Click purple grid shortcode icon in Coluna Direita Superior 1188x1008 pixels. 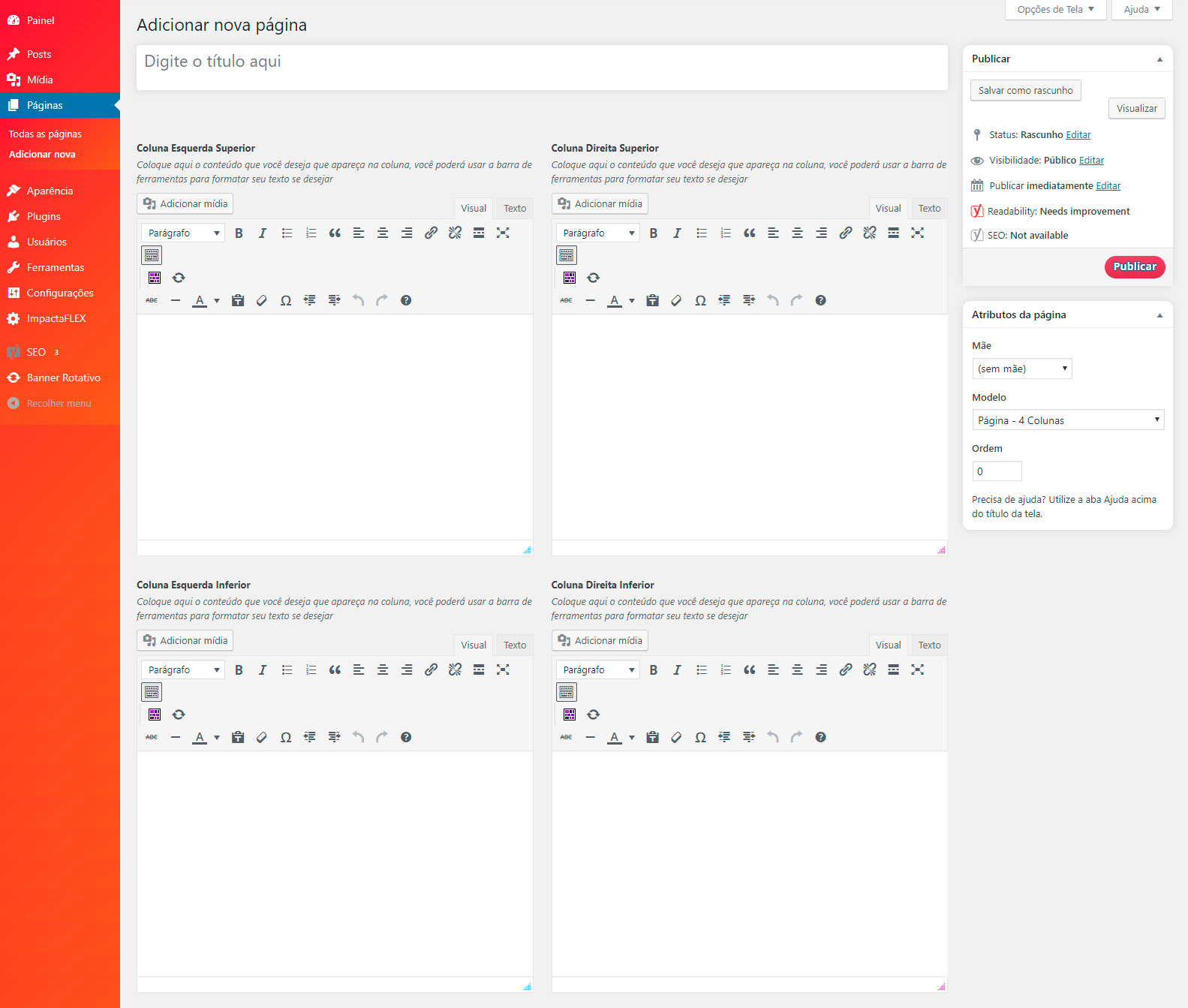click(x=570, y=278)
